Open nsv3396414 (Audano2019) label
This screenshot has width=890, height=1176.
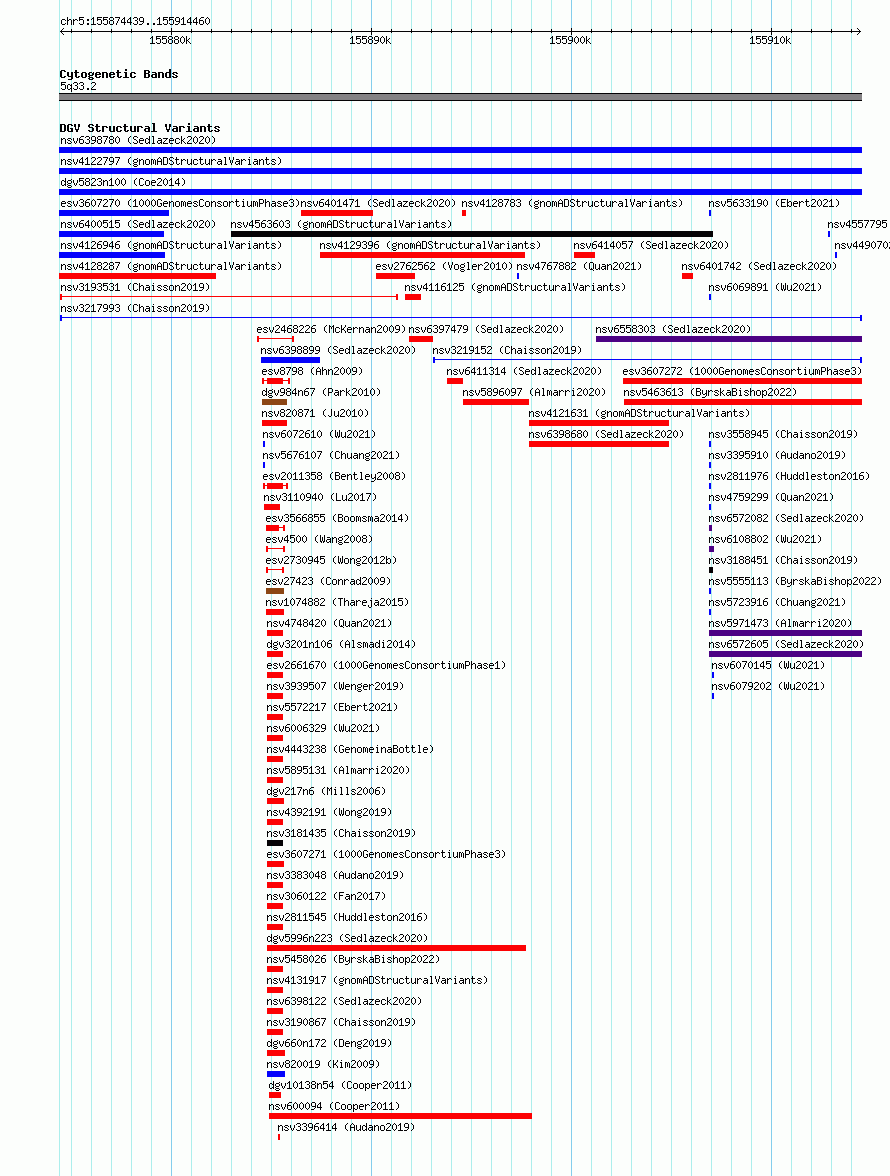pos(346,1127)
